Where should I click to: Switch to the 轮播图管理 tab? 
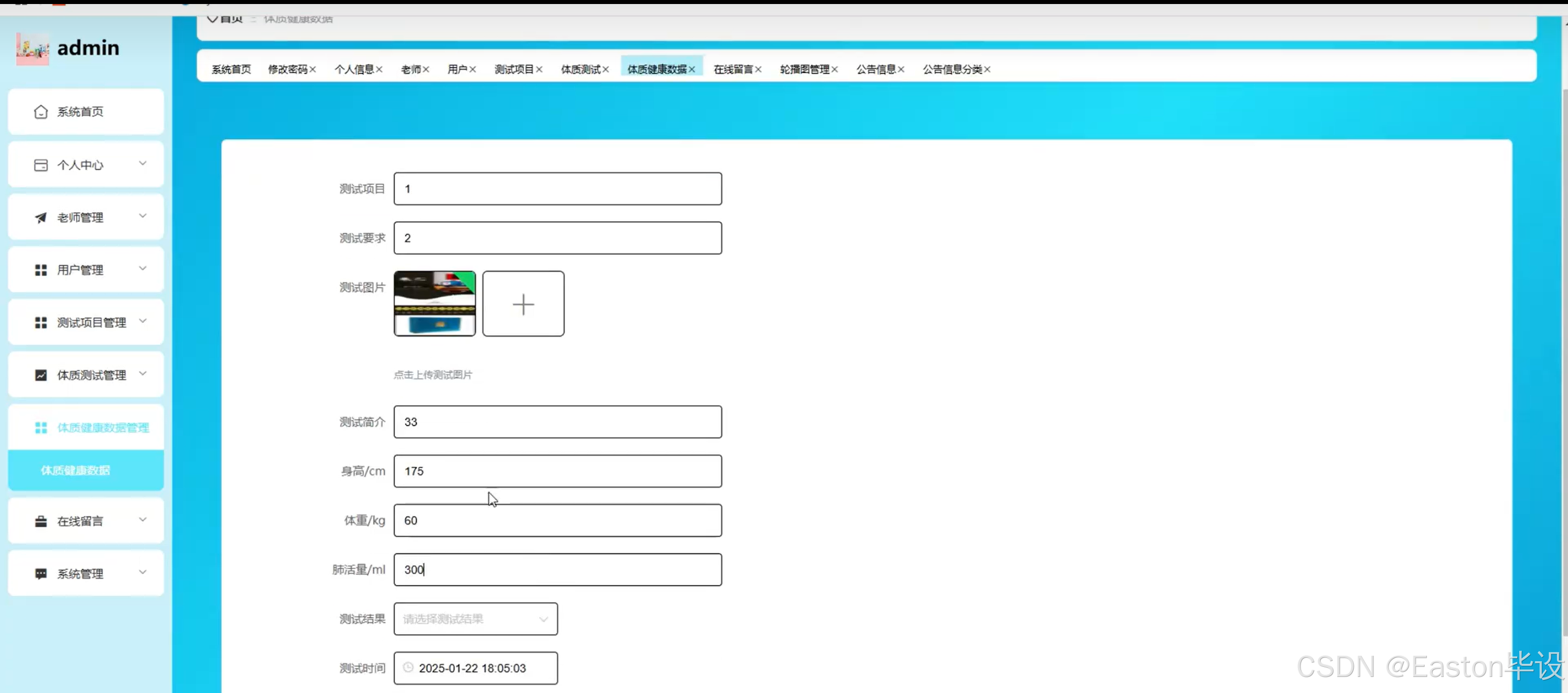pos(804,69)
